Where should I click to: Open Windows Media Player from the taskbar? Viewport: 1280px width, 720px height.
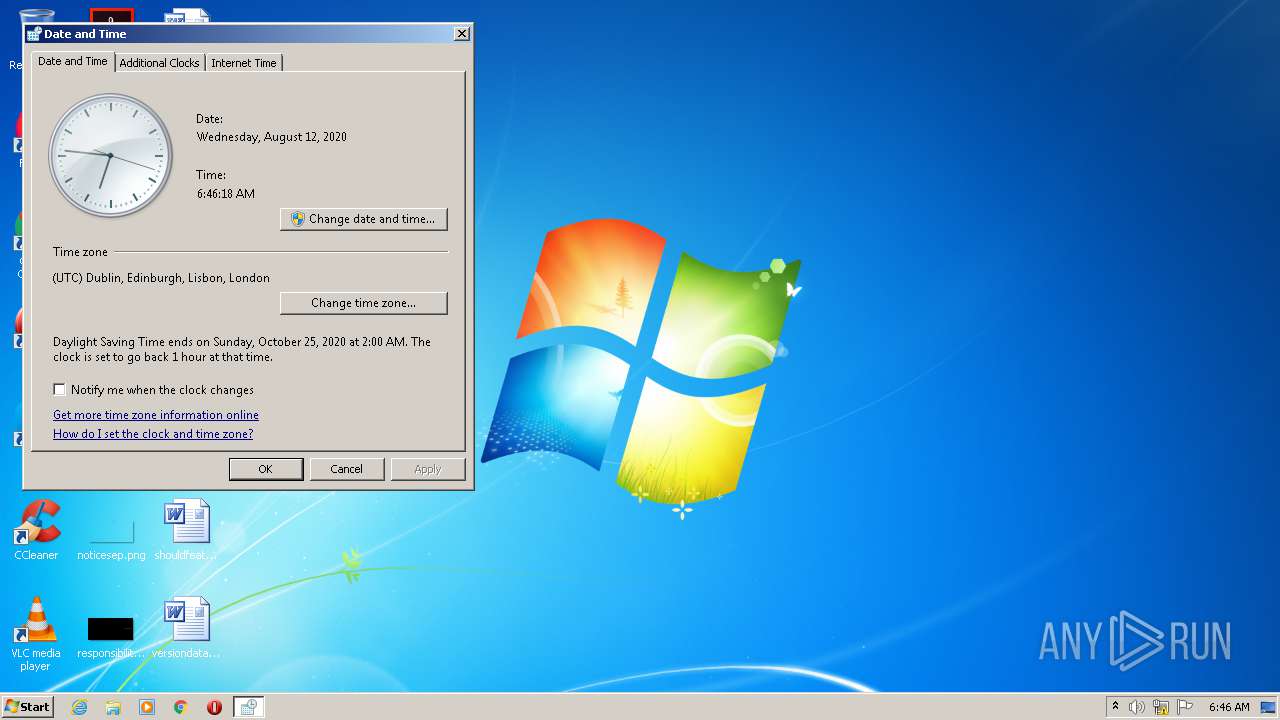pos(147,707)
